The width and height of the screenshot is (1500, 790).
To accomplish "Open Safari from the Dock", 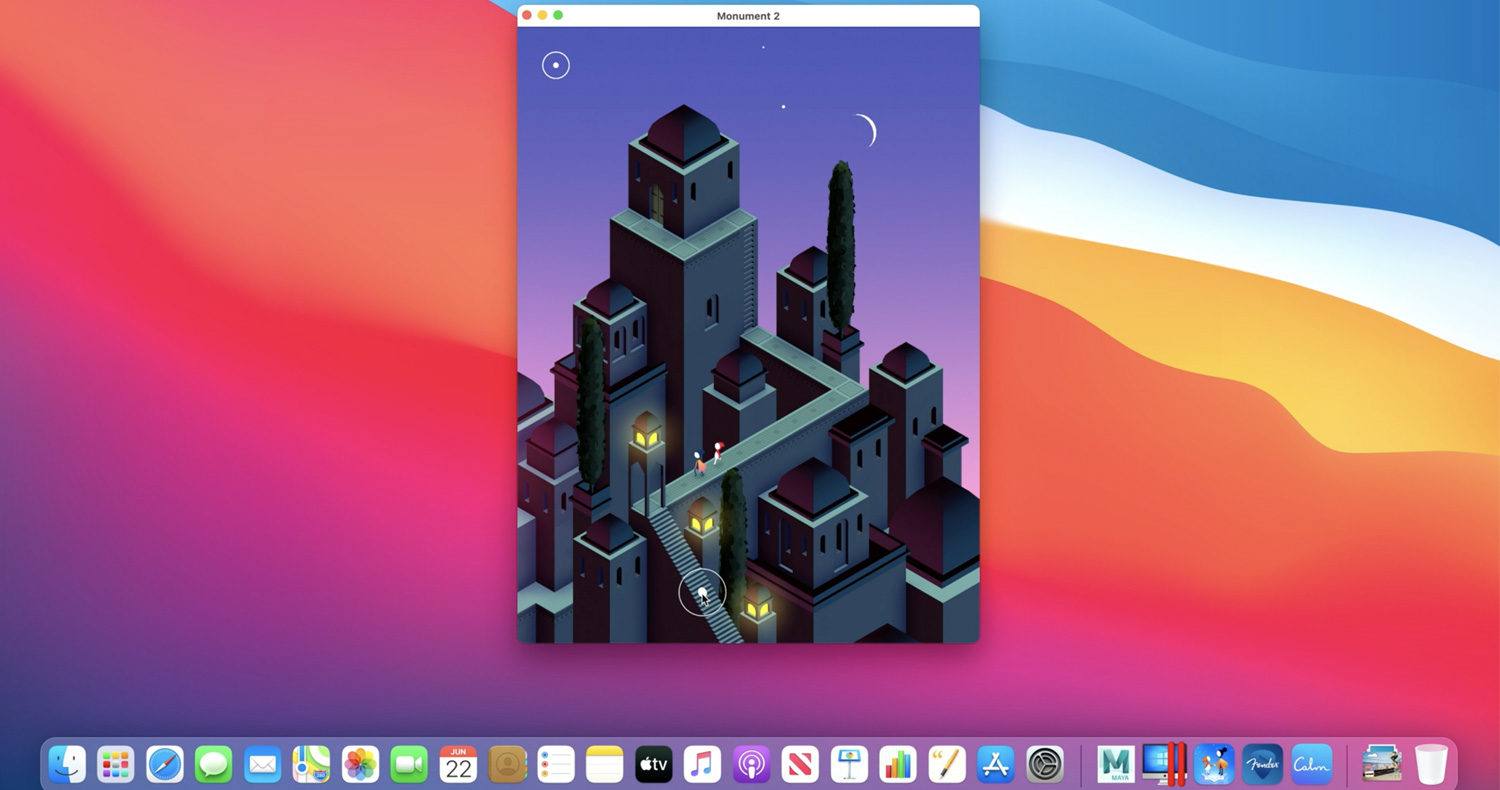I will [165, 765].
